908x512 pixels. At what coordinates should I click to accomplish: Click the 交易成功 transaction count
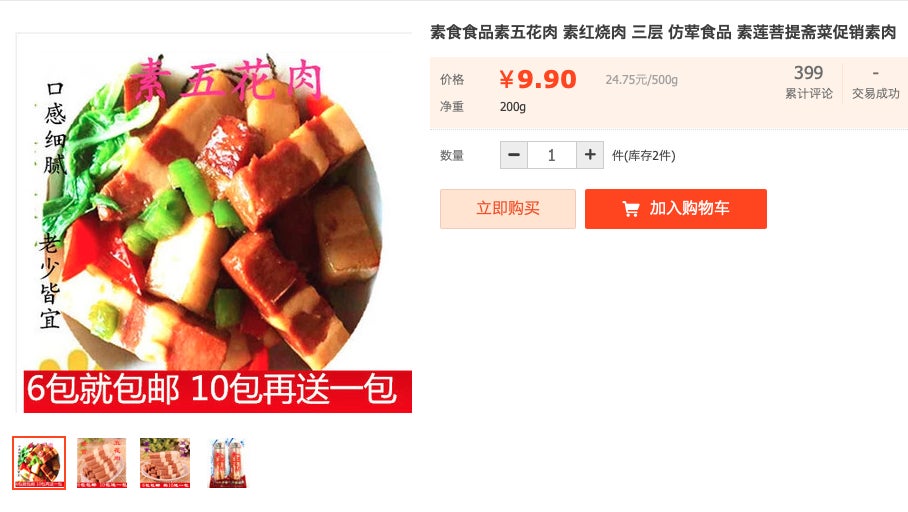click(875, 84)
